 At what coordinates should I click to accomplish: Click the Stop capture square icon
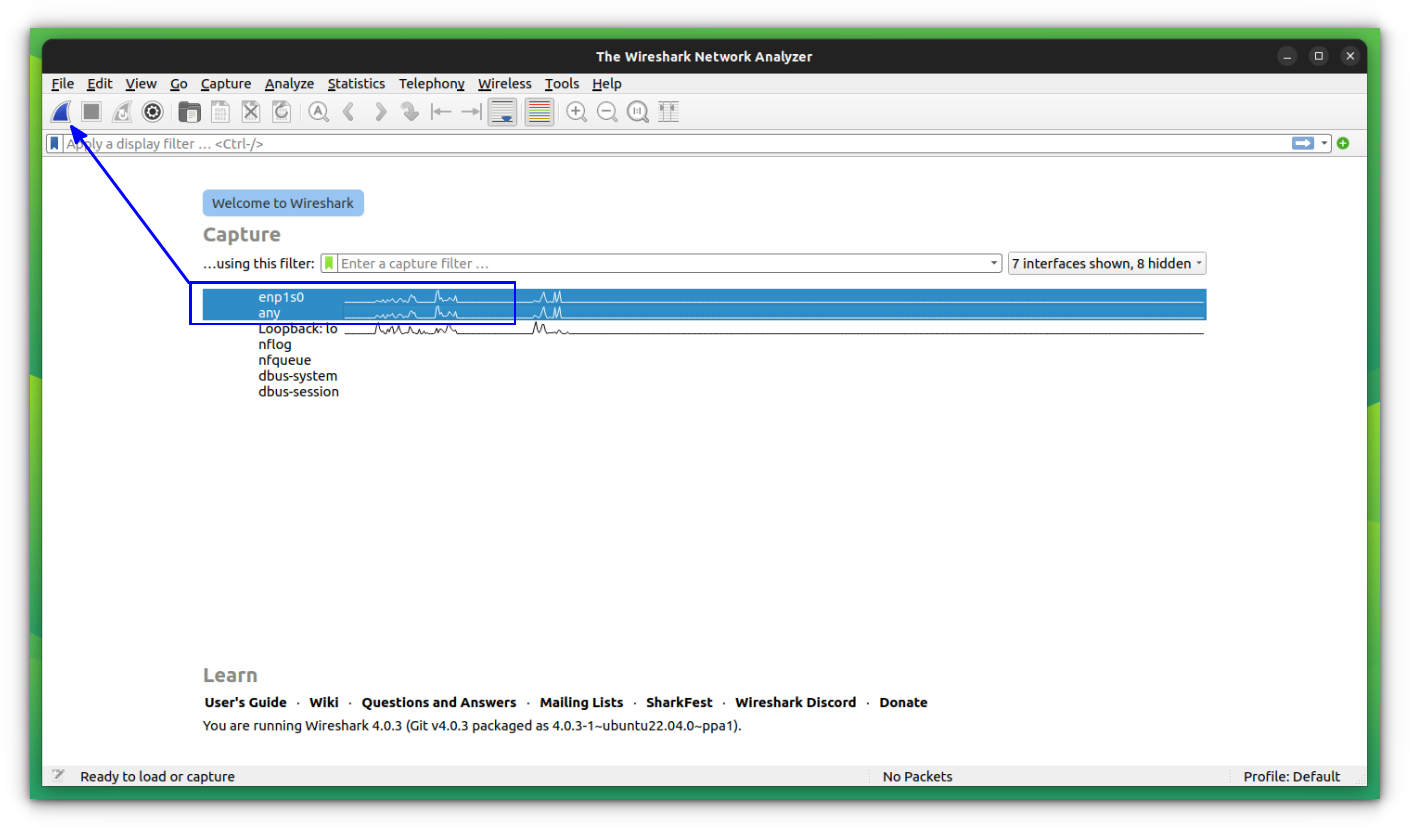tap(92, 112)
